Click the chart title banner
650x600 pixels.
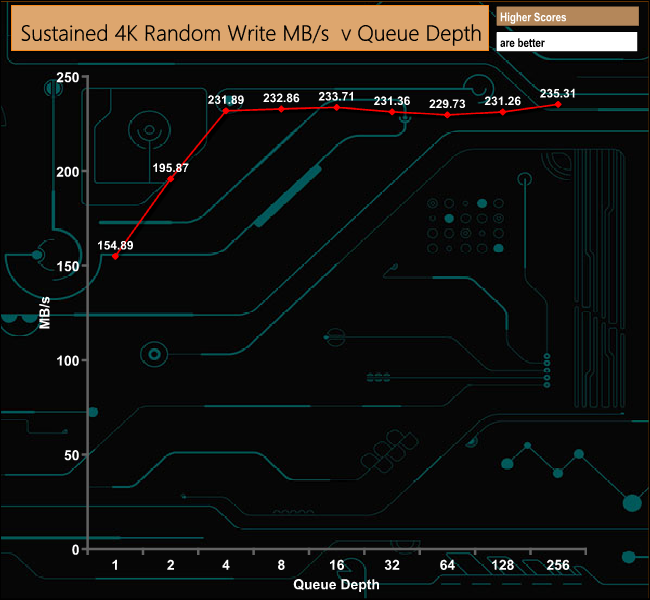click(250, 28)
